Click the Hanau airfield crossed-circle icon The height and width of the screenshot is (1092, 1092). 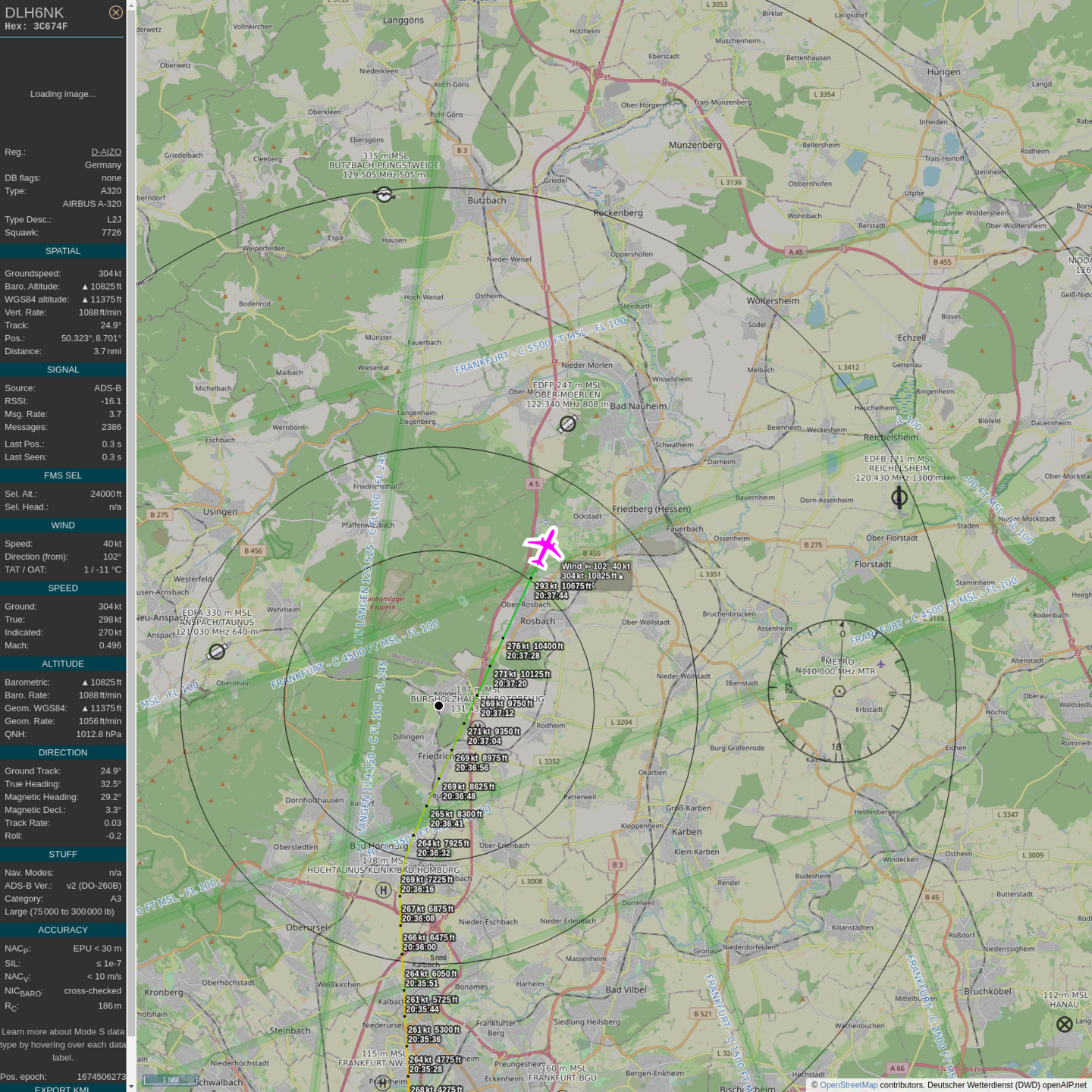[1065, 1025]
